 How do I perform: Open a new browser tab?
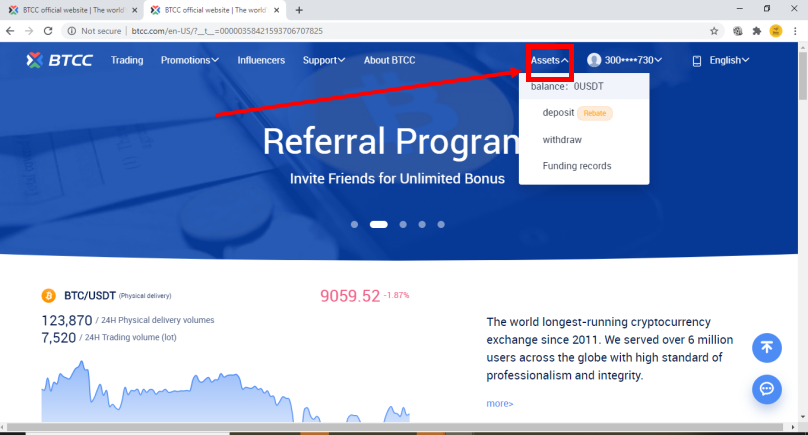299,10
